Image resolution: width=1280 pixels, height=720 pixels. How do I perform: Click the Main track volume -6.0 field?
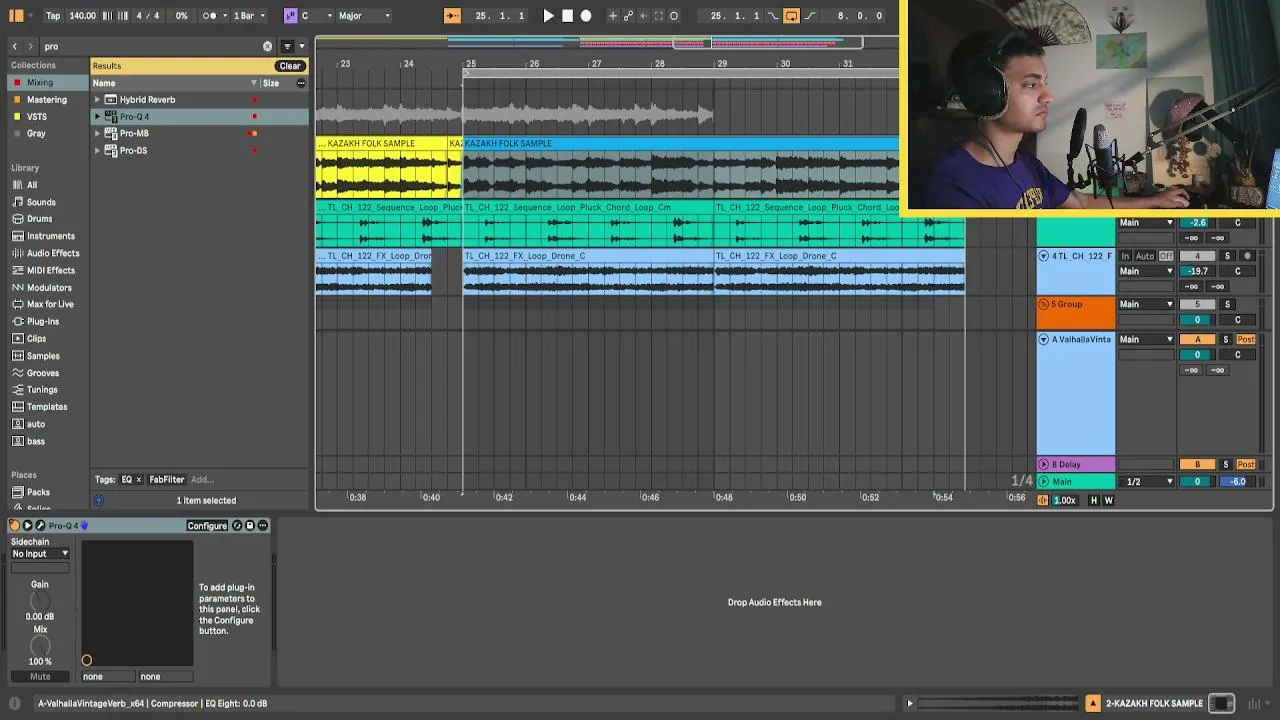(x=1238, y=482)
